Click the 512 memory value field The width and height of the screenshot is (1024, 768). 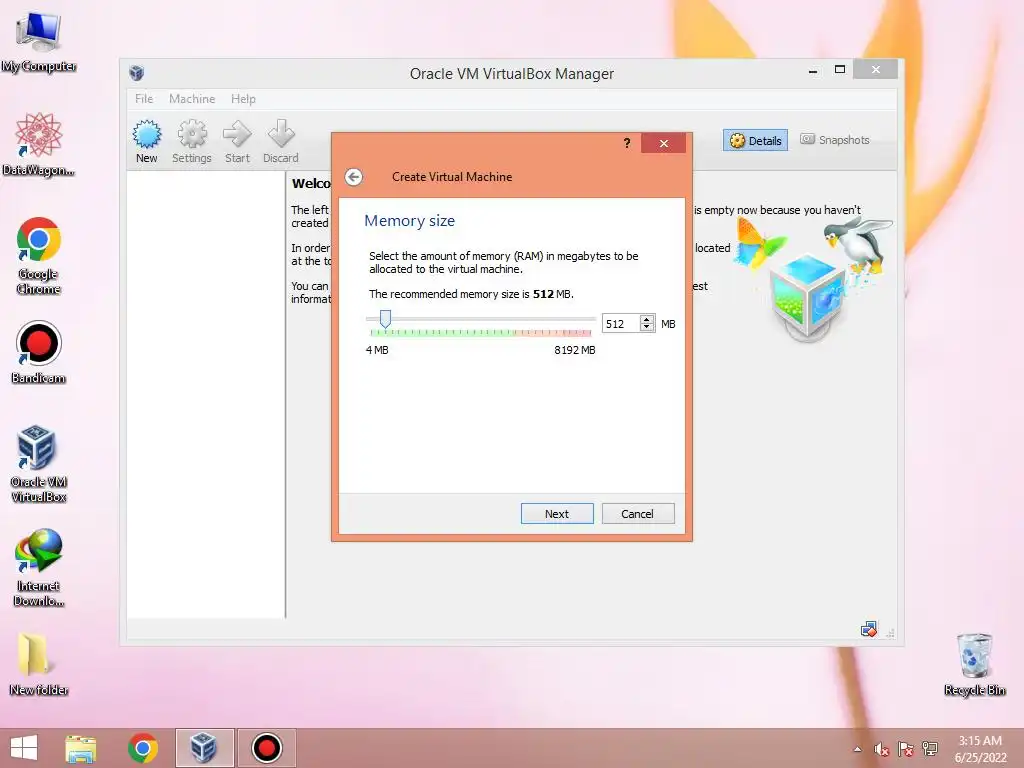click(x=620, y=324)
